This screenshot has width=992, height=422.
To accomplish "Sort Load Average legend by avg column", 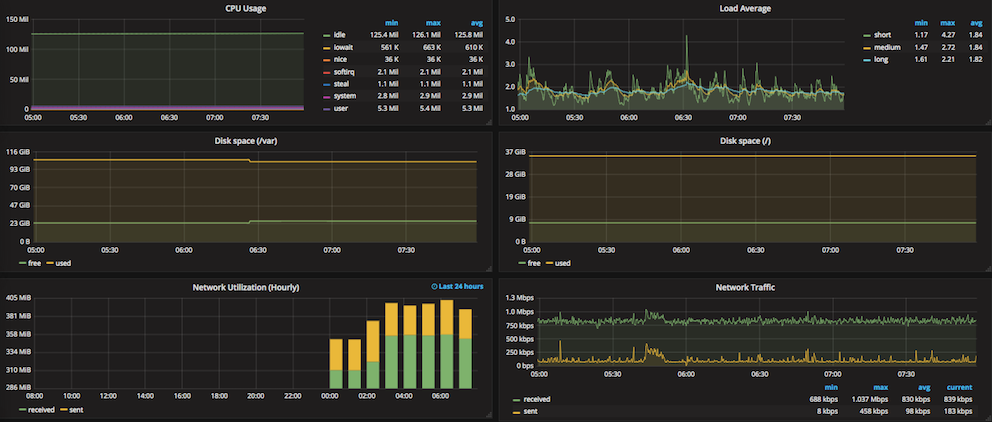I will click(x=976, y=23).
